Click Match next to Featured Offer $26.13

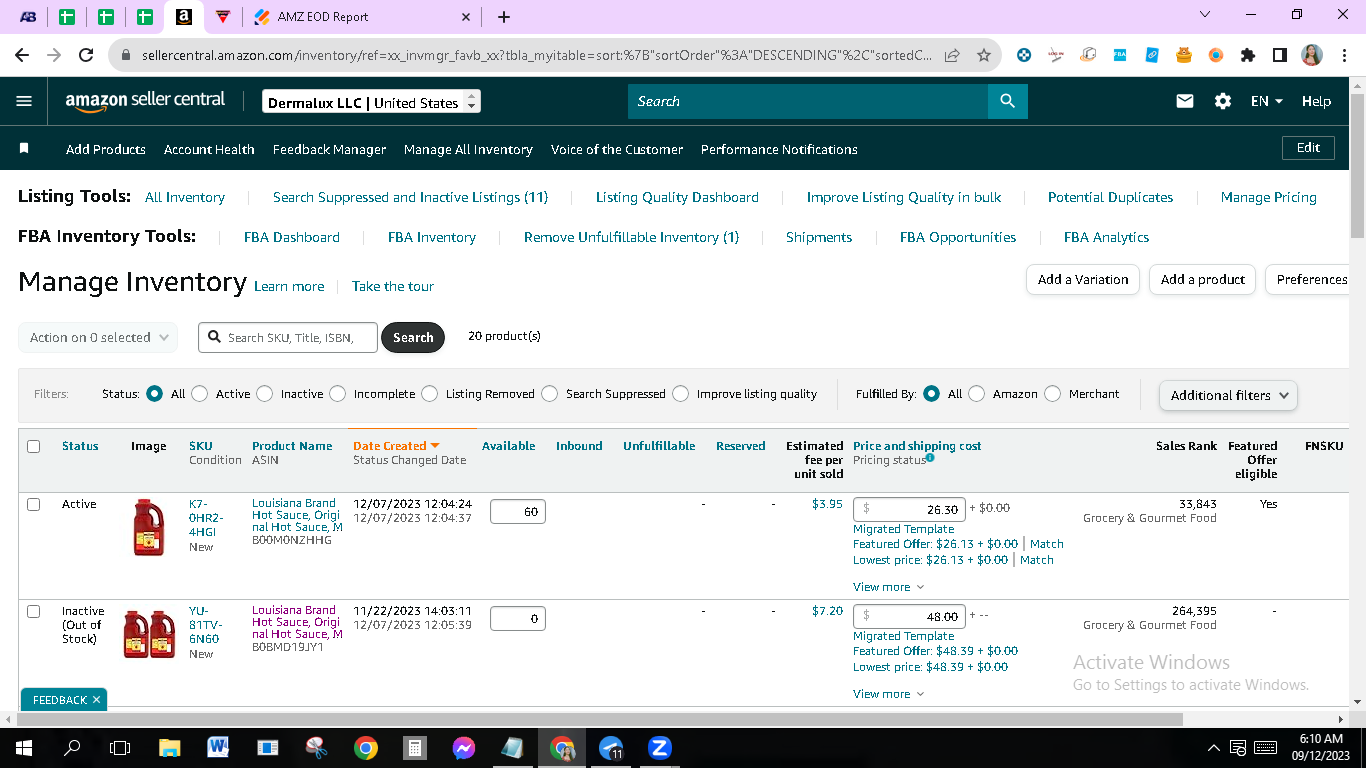1047,544
